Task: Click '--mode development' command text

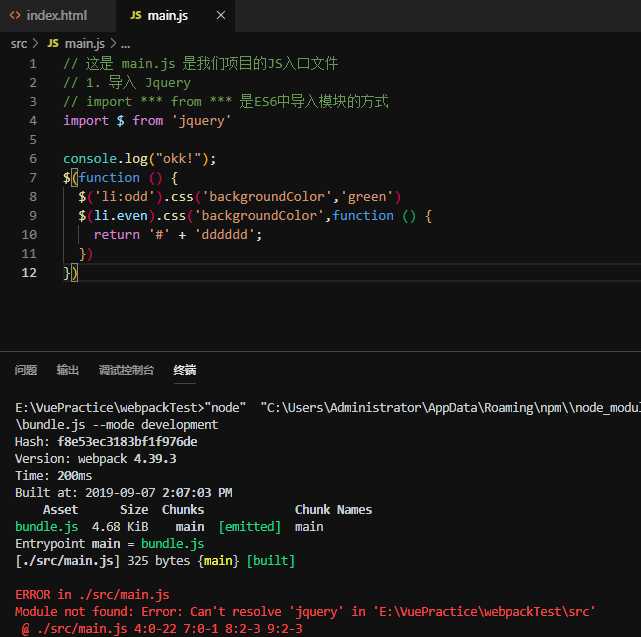Action: pos(155,425)
